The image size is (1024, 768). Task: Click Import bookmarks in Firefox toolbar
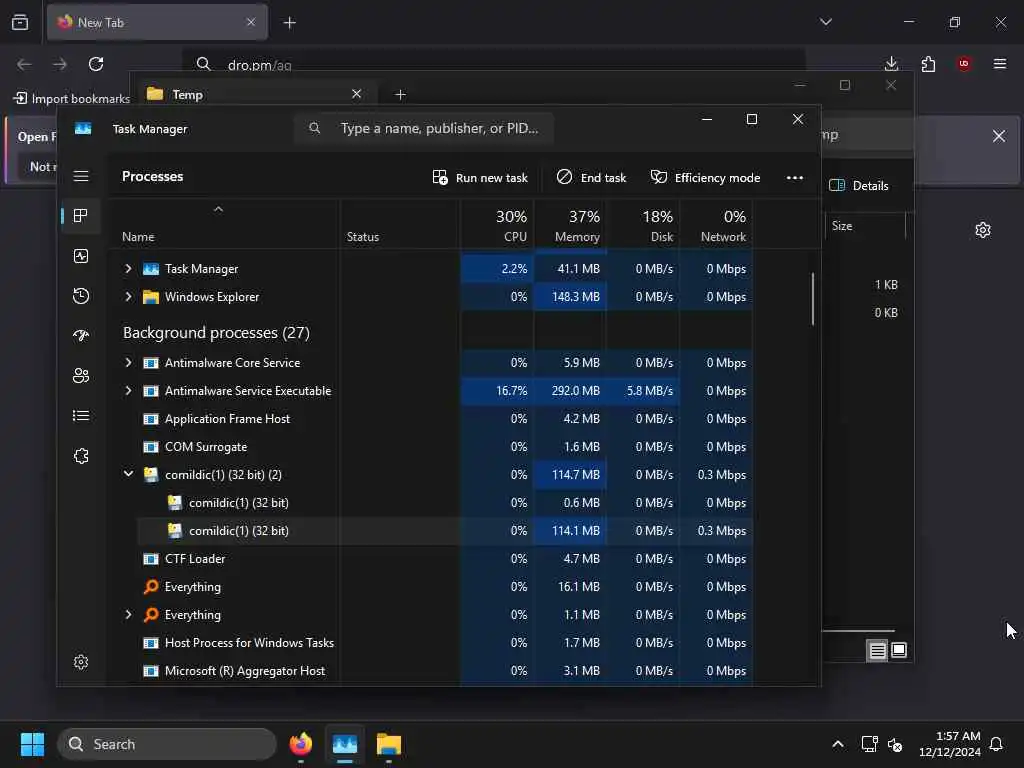click(x=72, y=99)
